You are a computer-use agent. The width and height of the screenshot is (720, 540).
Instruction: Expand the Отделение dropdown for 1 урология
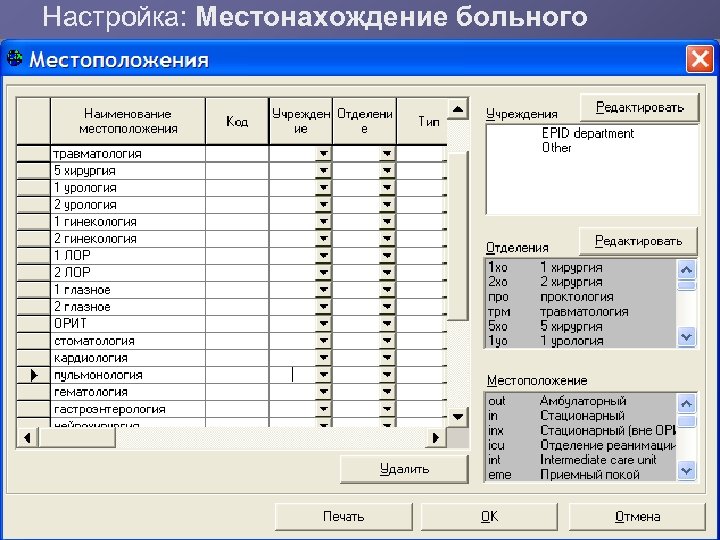[x=387, y=187]
